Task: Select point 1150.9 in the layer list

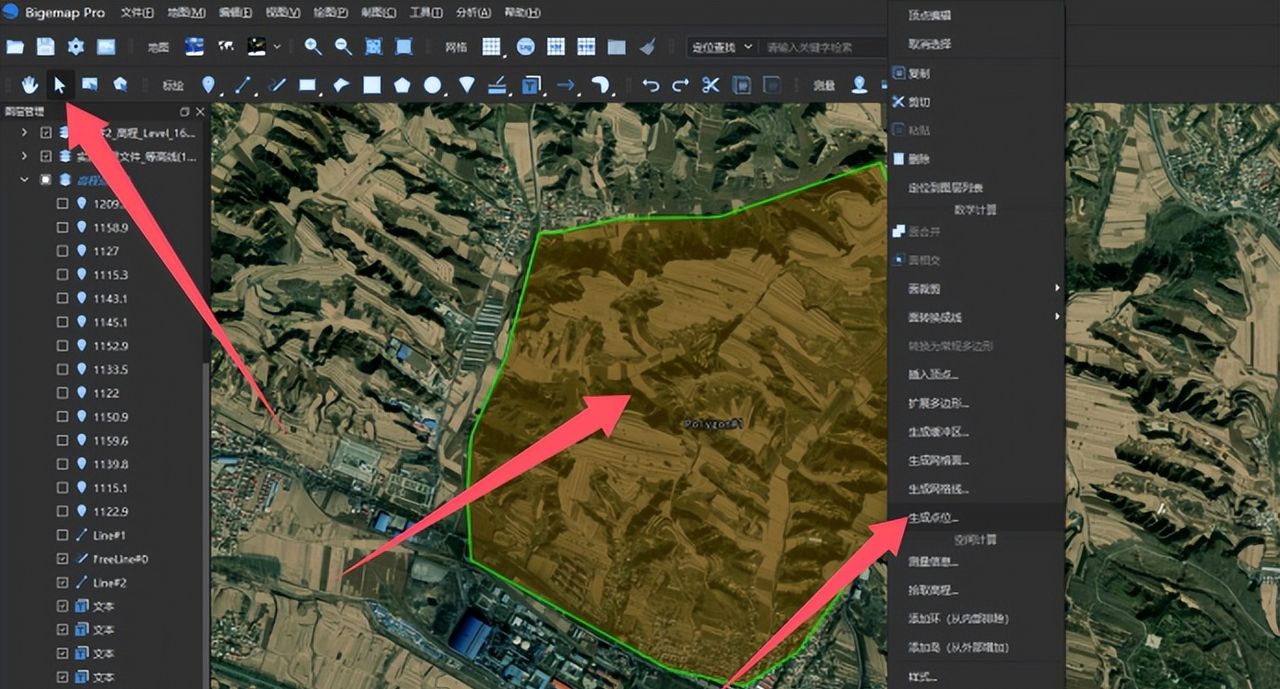Action: [110, 417]
